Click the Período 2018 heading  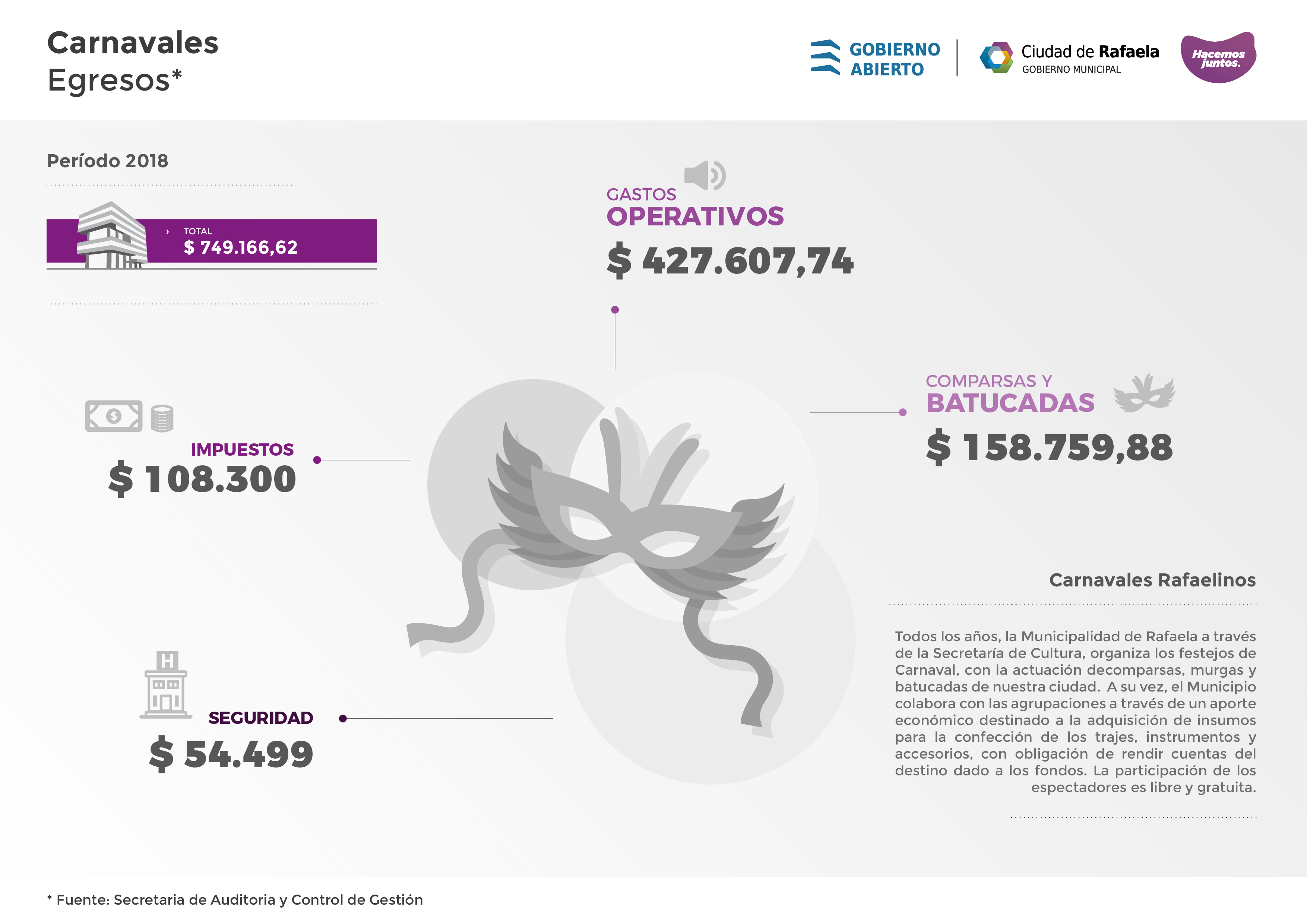[108, 161]
